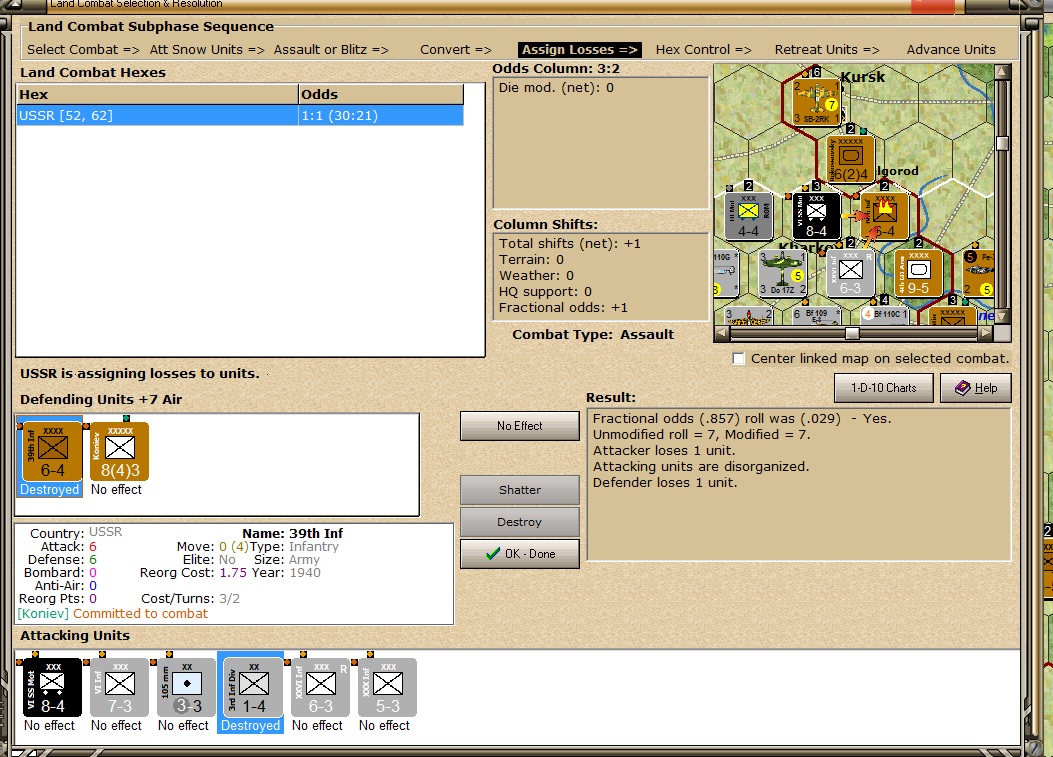1053x757 pixels.
Task: Click the map vertical scrollbar down arrow
Action: (x=1002, y=316)
